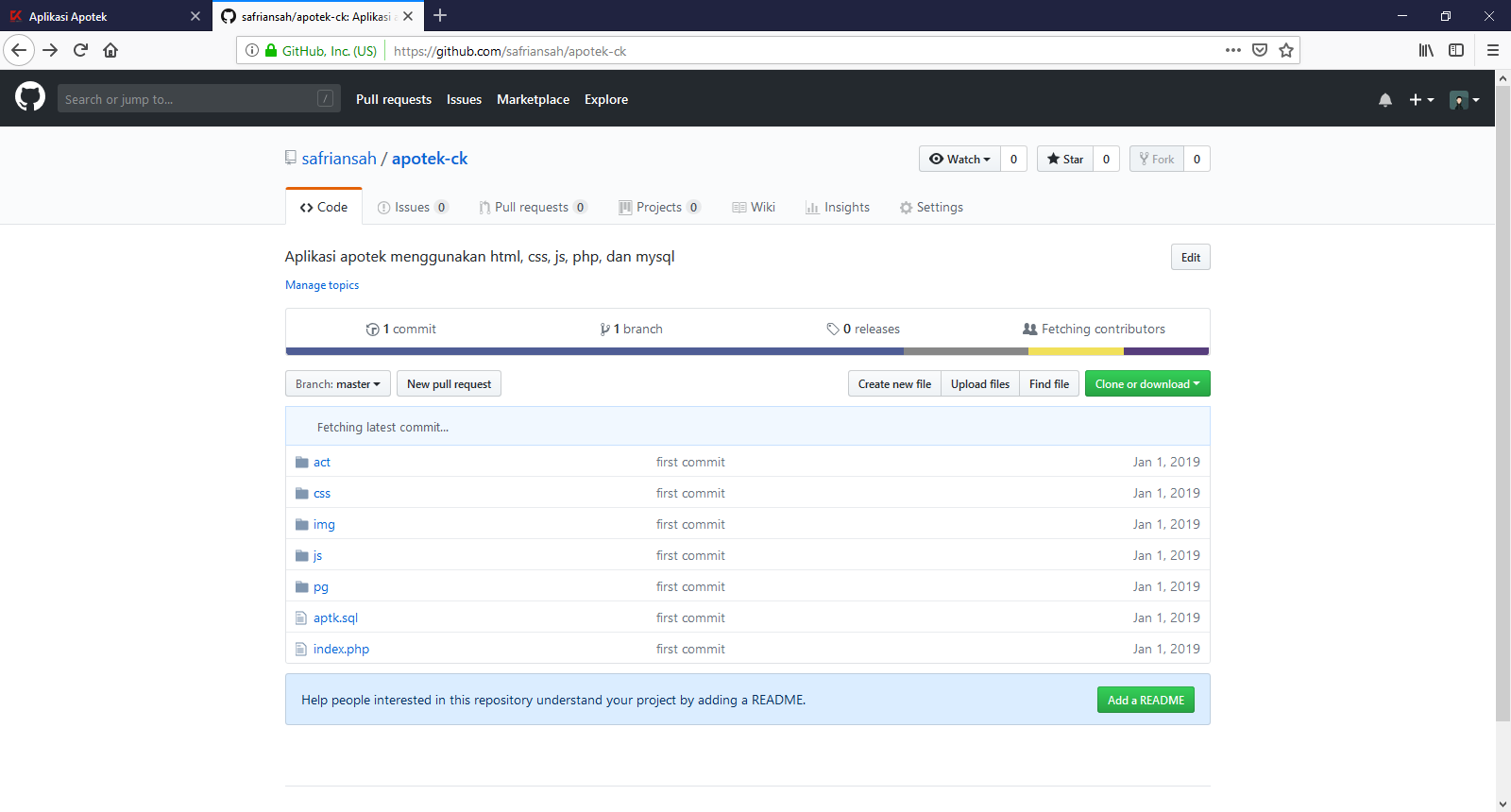View the 1 branch list

pyautogui.click(x=631, y=329)
